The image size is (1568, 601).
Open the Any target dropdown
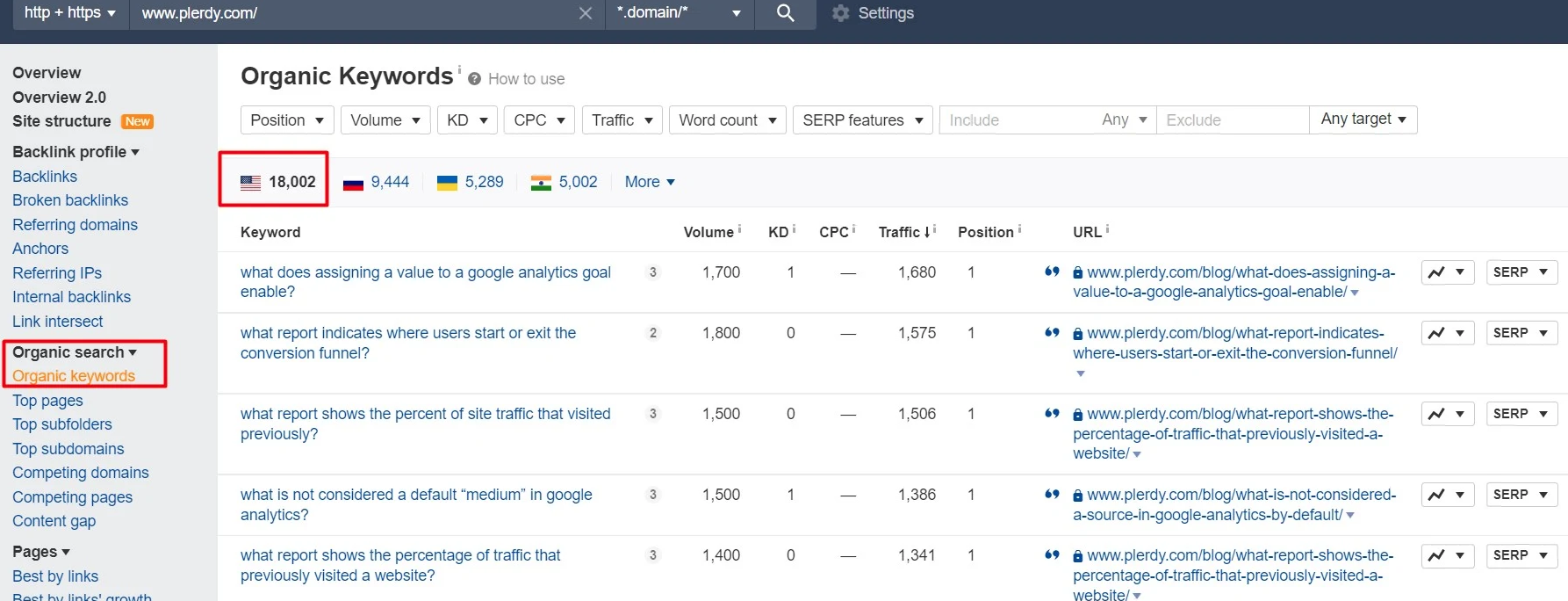[x=1363, y=119]
